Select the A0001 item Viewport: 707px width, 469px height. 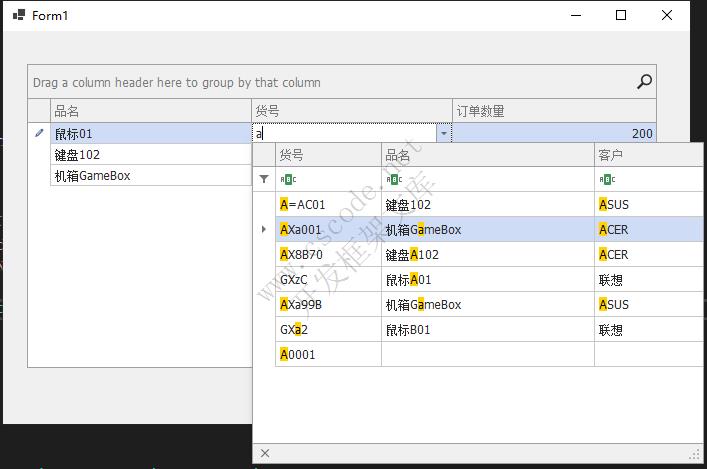[x=328, y=354]
